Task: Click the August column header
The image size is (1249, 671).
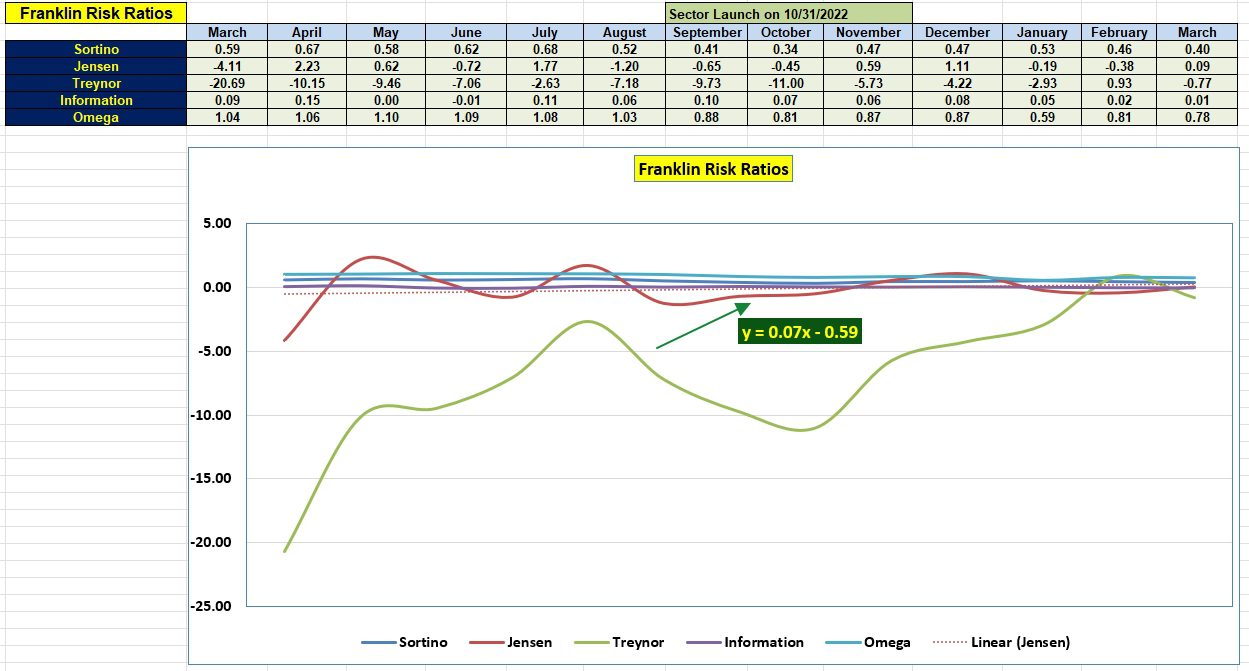Action: point(625,32)
